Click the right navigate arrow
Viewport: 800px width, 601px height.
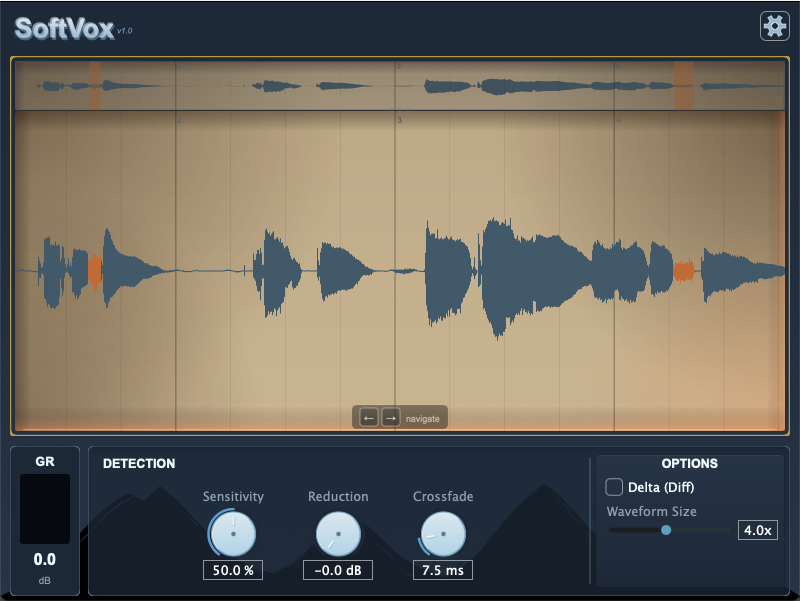390,417
